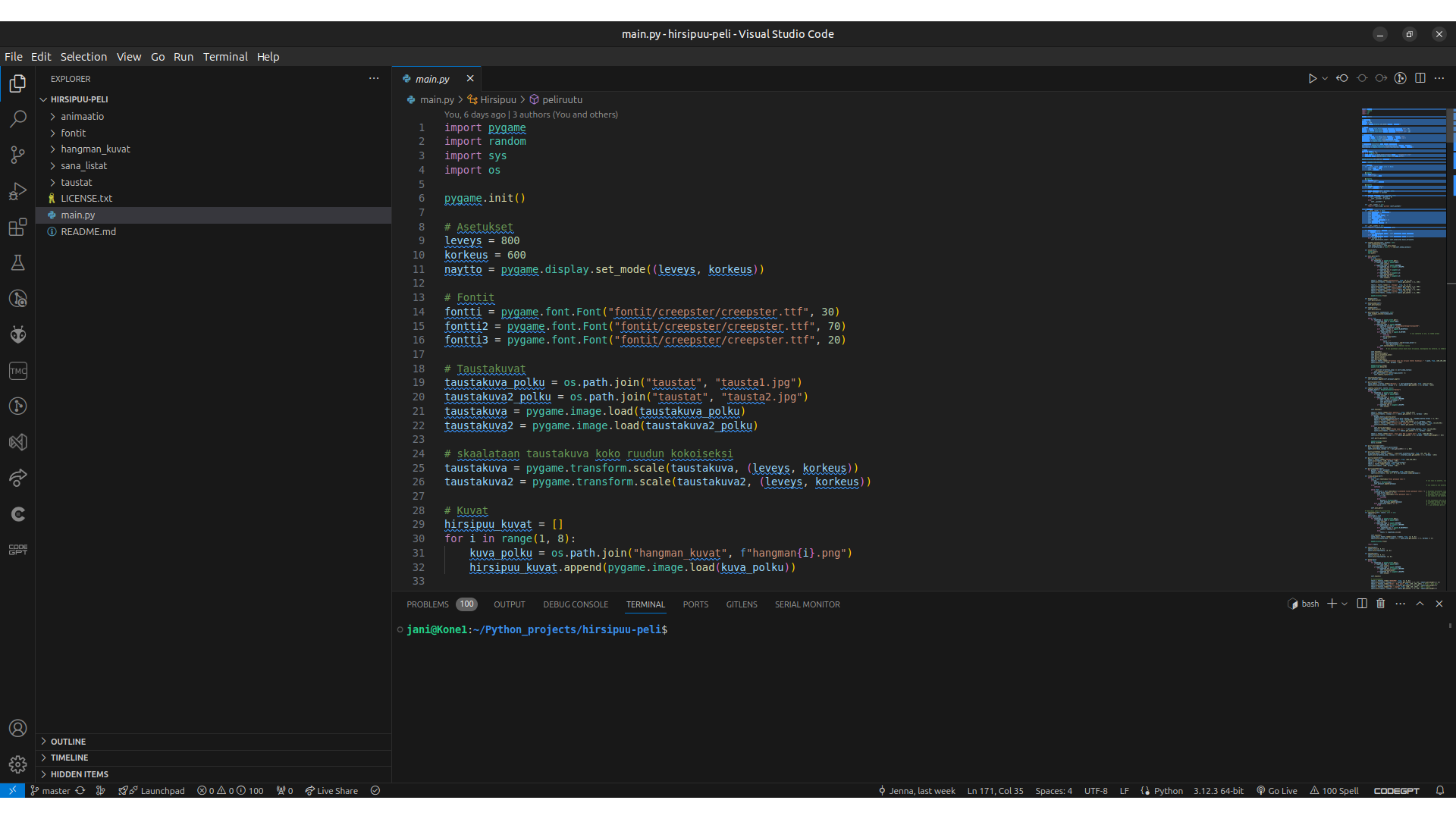Toggle Go Live server in status bar
1456x819 pixels.
coord(1277,791)
